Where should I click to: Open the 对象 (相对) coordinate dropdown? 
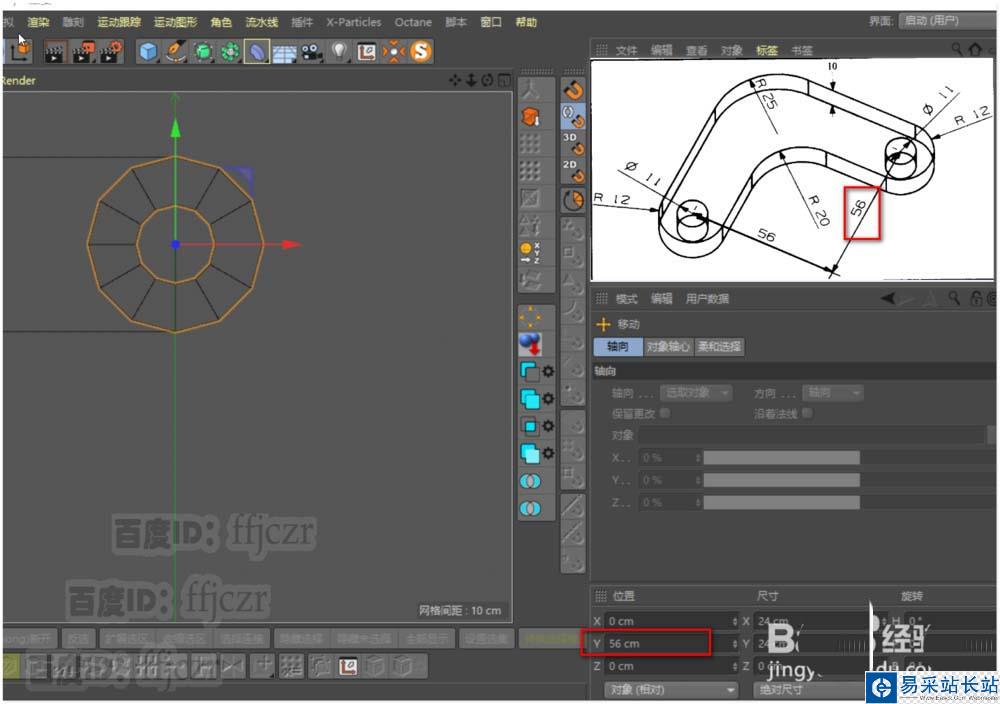coord(671,690)
